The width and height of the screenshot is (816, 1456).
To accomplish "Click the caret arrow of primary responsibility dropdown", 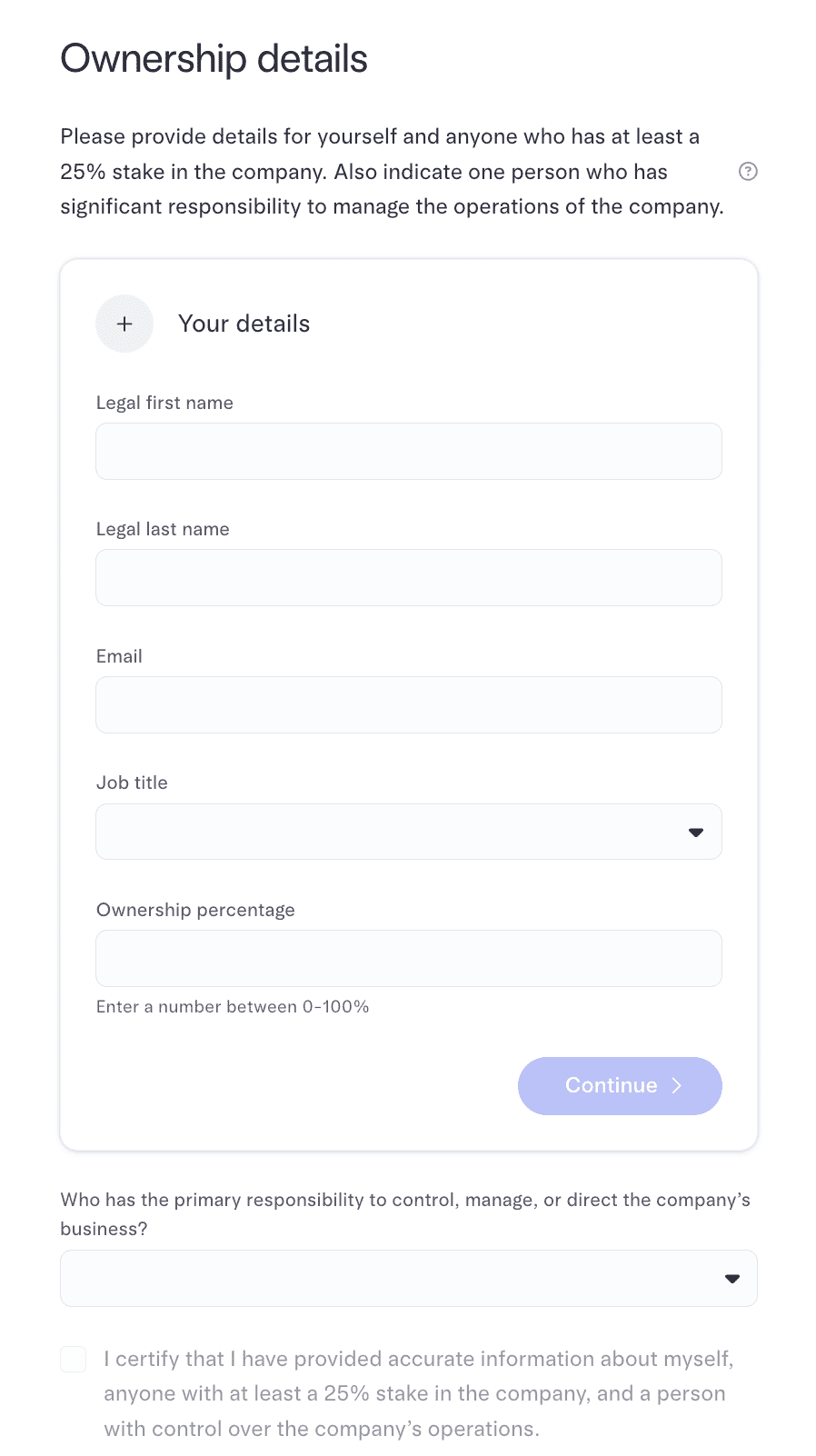I will pyautogui.click(x=731, y=1279).
